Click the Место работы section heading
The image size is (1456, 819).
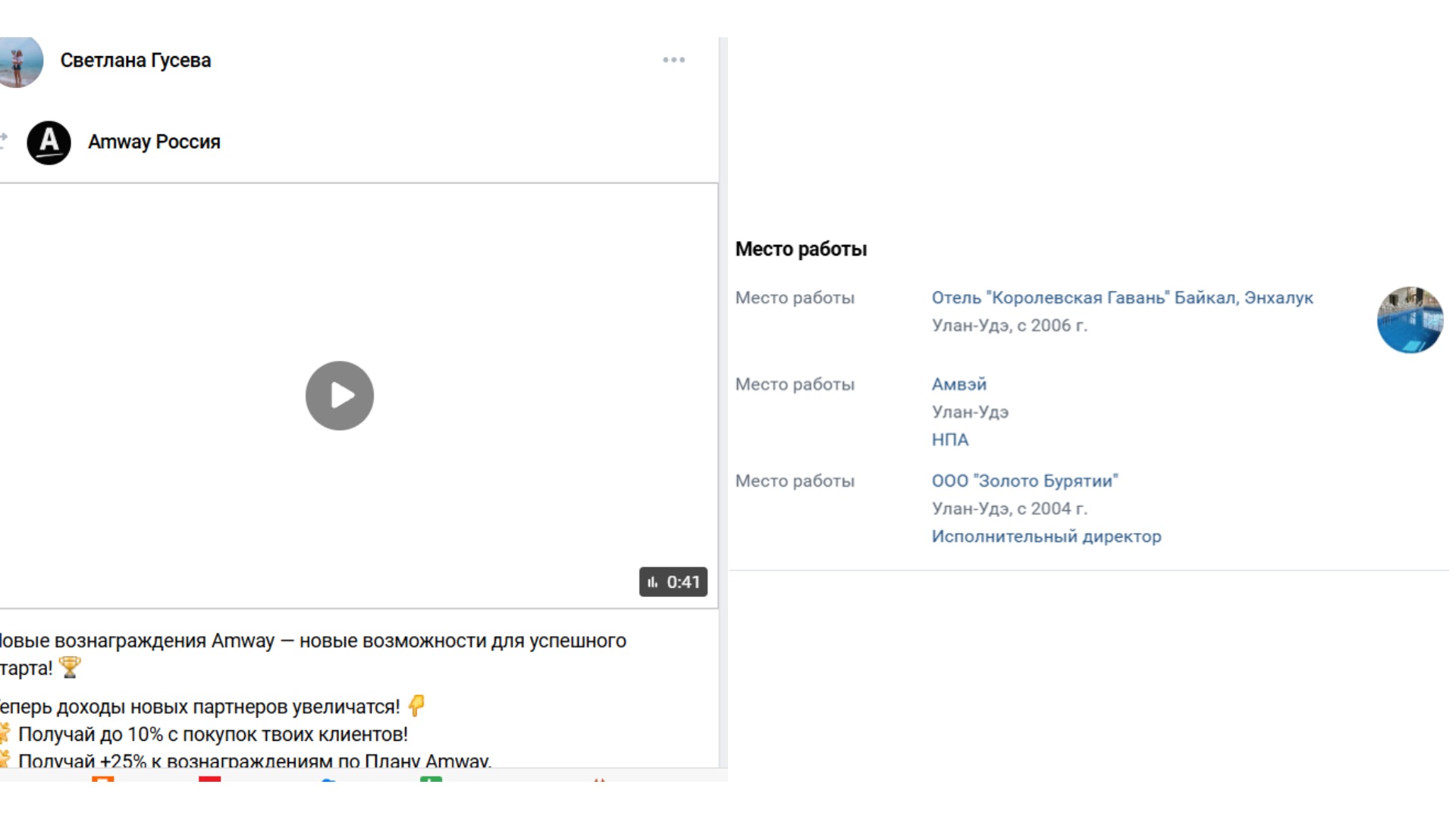coord(801,249)
